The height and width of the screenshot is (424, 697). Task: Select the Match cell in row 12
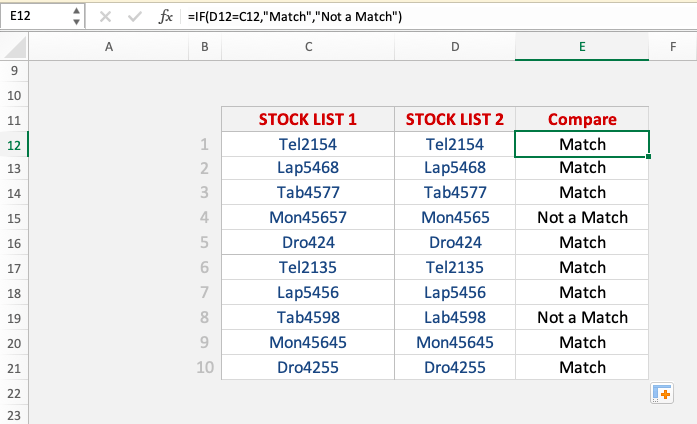(582, 144)
